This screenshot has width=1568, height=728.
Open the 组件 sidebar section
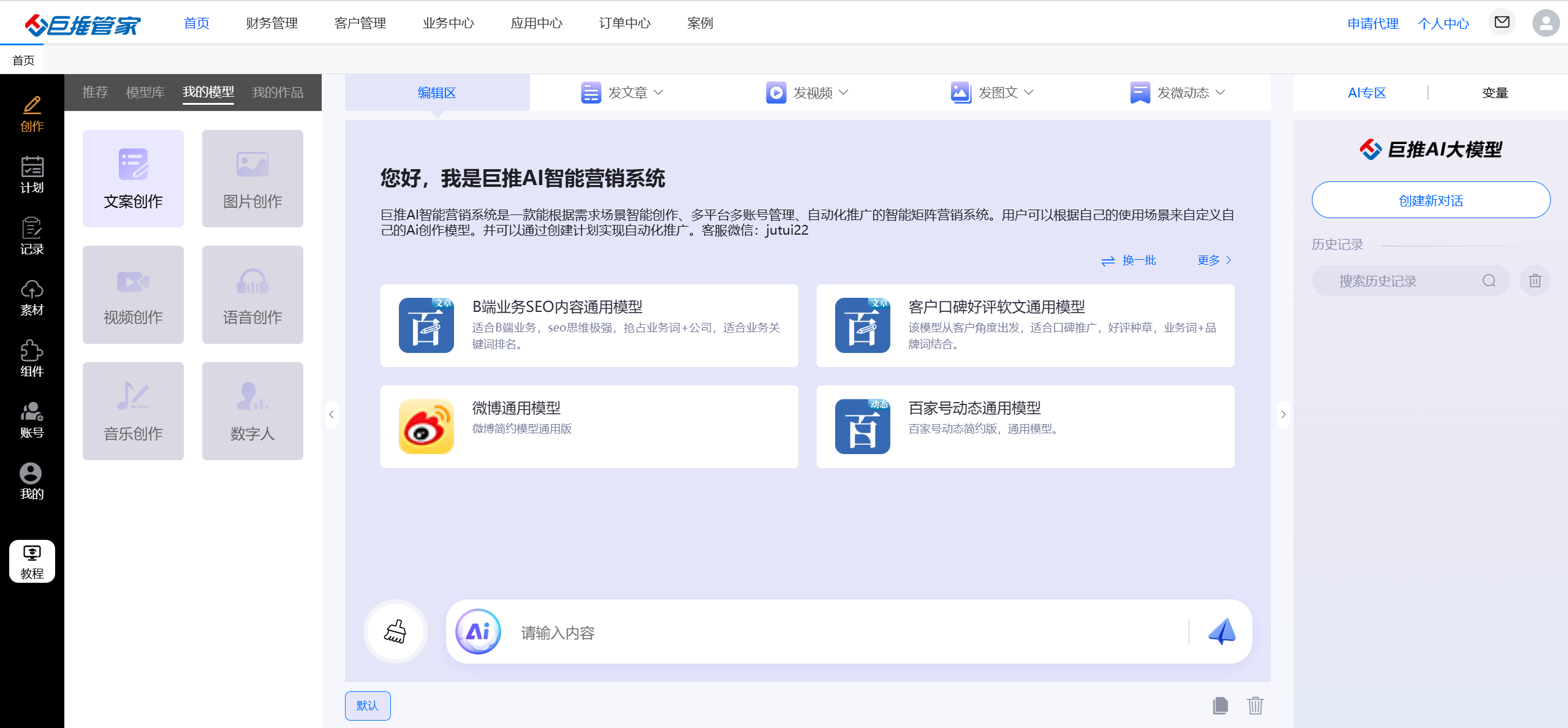pyautogui.click(x=32, y=359)
